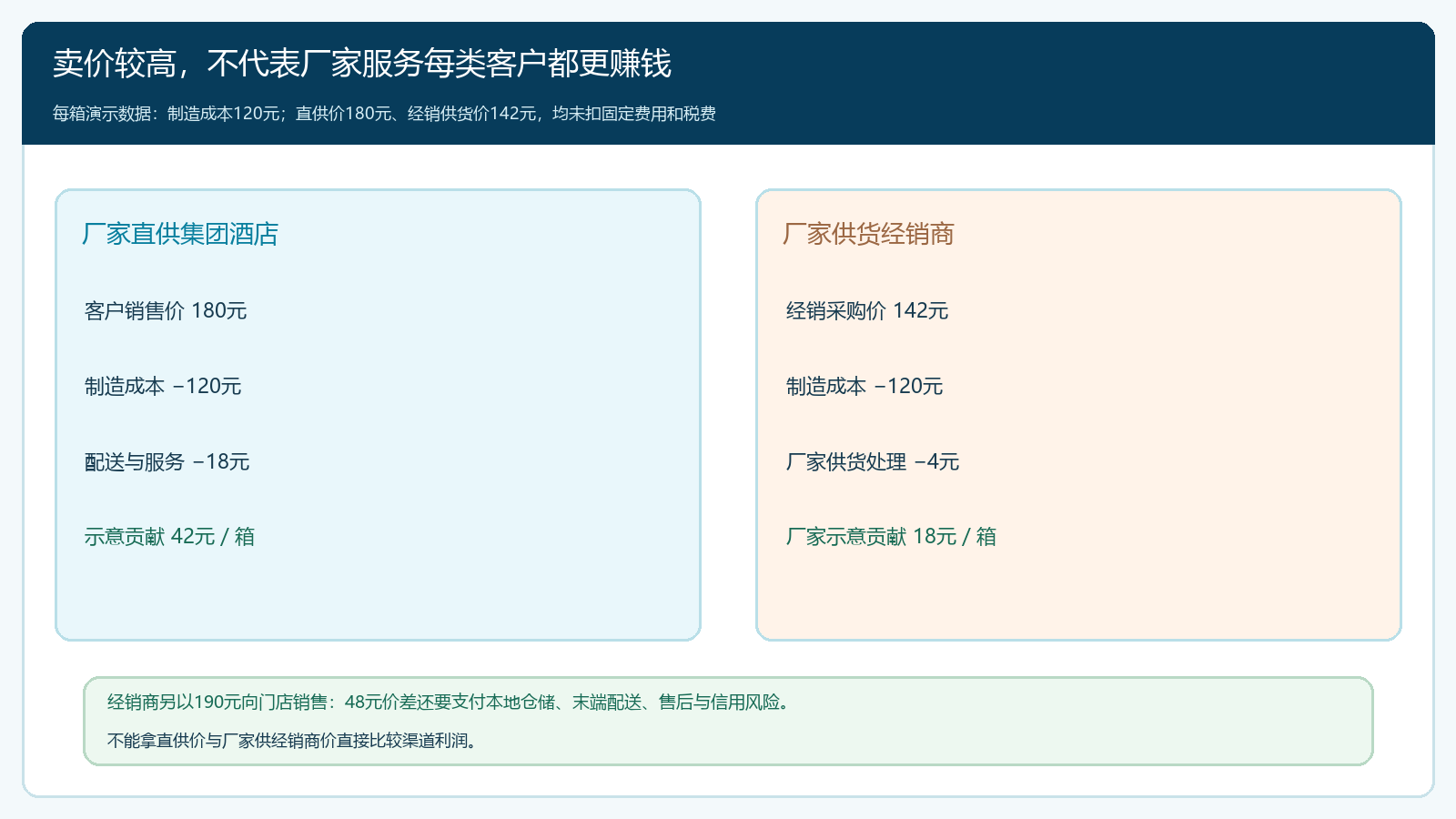Click the 厂家直供集团酒店 card heading
This screenshot has height=819, width=1456.
(x=180, y=234)
